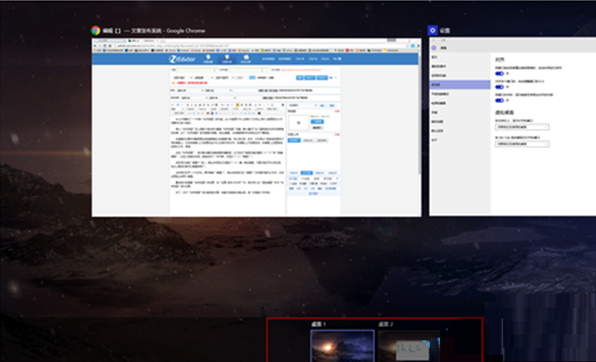This screenshot has width=596, height=362.
Task: Click the Chrome address bar
Action: click(260, 45)
